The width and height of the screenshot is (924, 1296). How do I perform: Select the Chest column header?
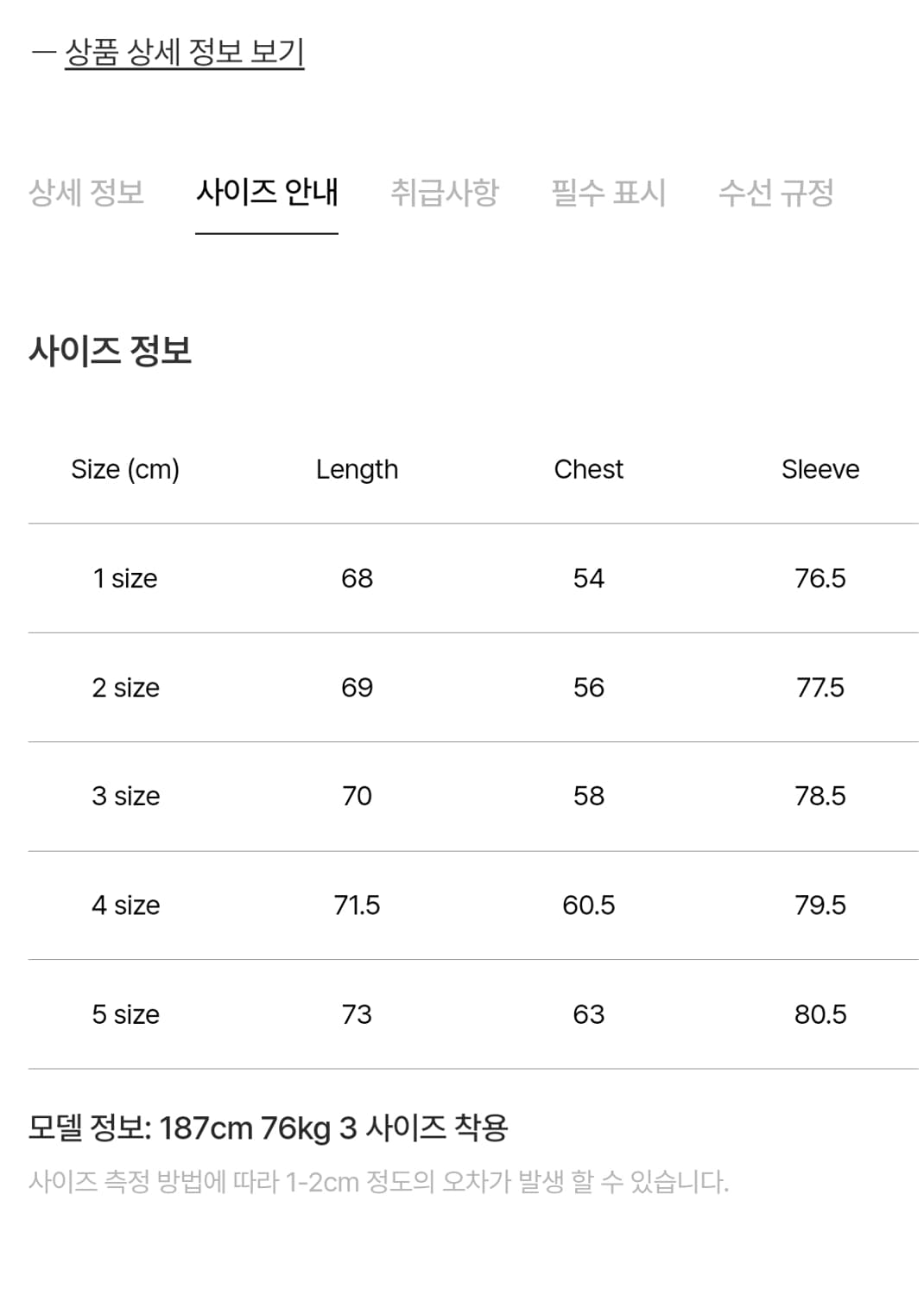click(588, 469)
